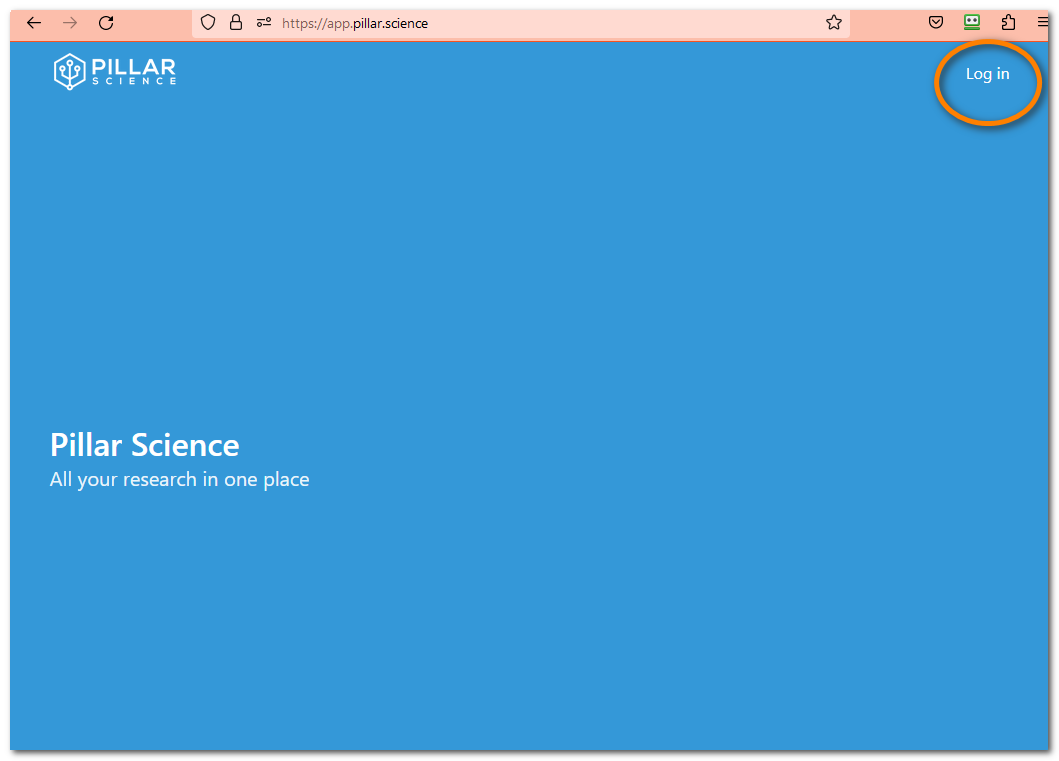
Task: Click the research tagline under the heading
Action: pos(179,479)
